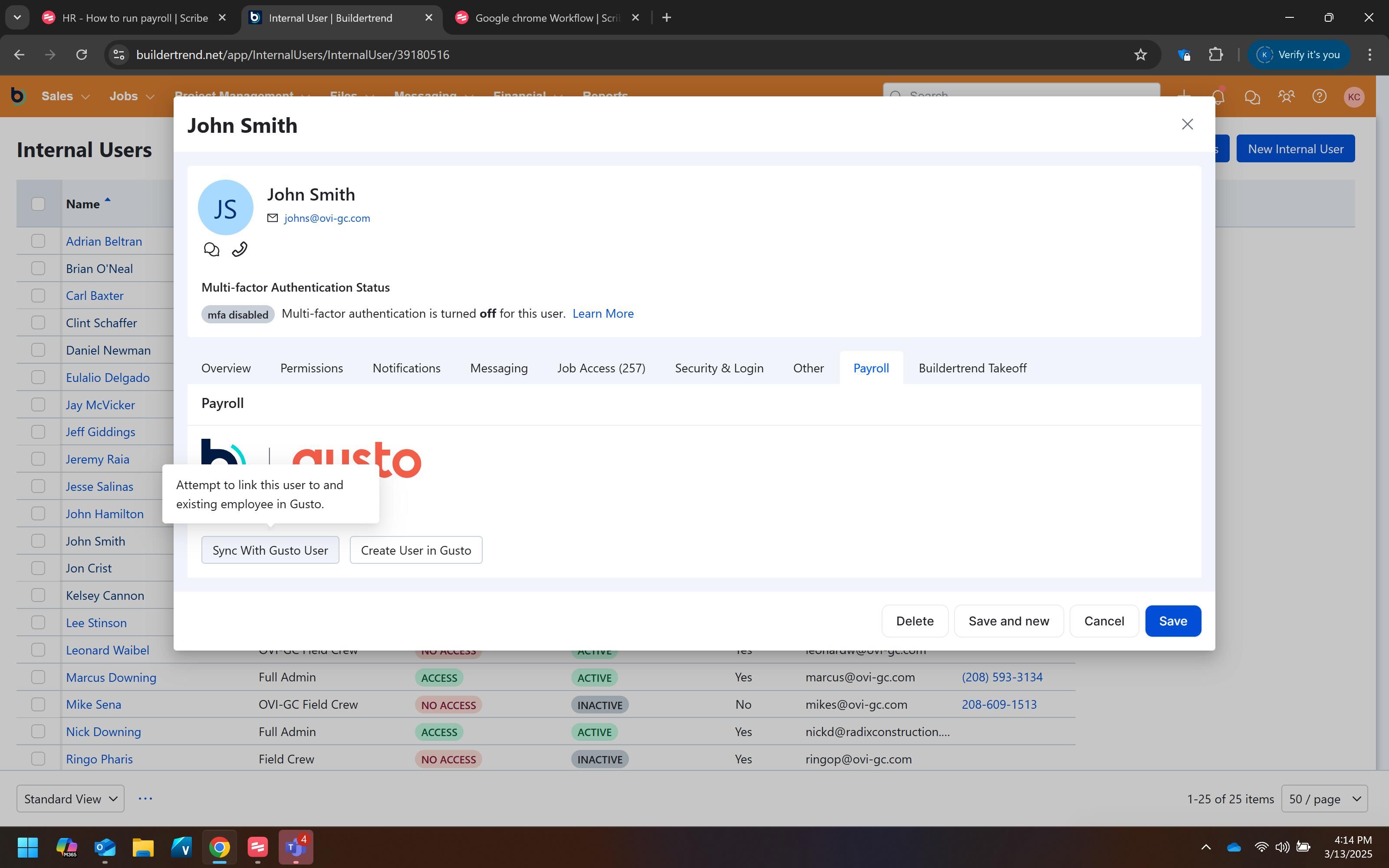The height and width of the screenshot is (868, 1389).
Task: Close the HR payroll Scribe tab
Action: (x=223, y=18)
